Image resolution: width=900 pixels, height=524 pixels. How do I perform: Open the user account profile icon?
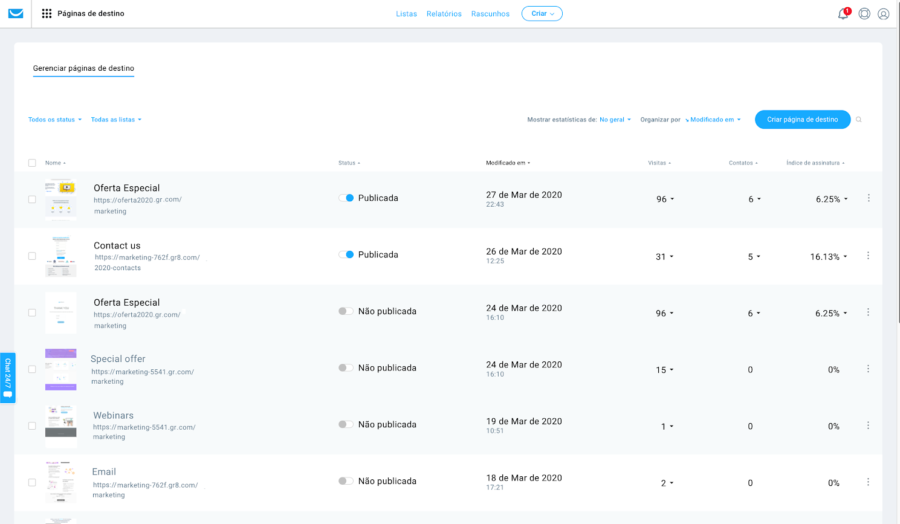[x=883, y=14]
